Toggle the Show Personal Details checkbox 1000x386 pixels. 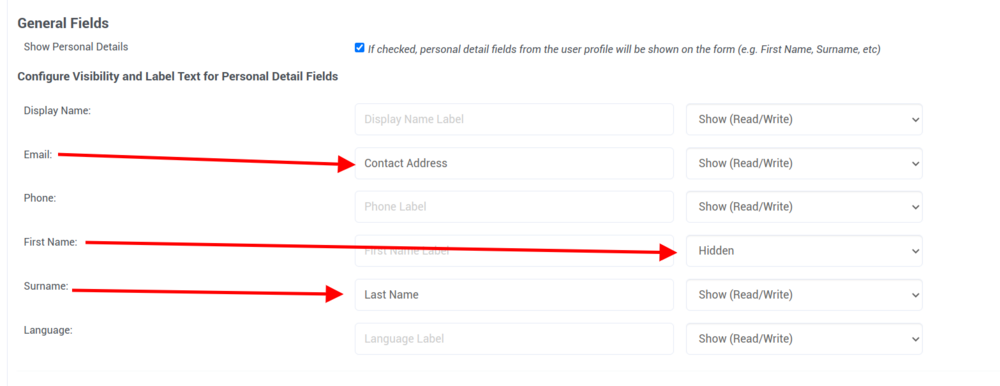click(360, 48)
